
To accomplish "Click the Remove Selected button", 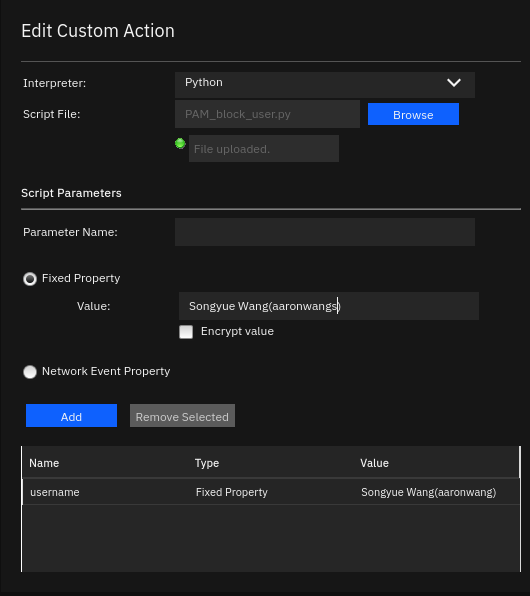I will (182, 415).
